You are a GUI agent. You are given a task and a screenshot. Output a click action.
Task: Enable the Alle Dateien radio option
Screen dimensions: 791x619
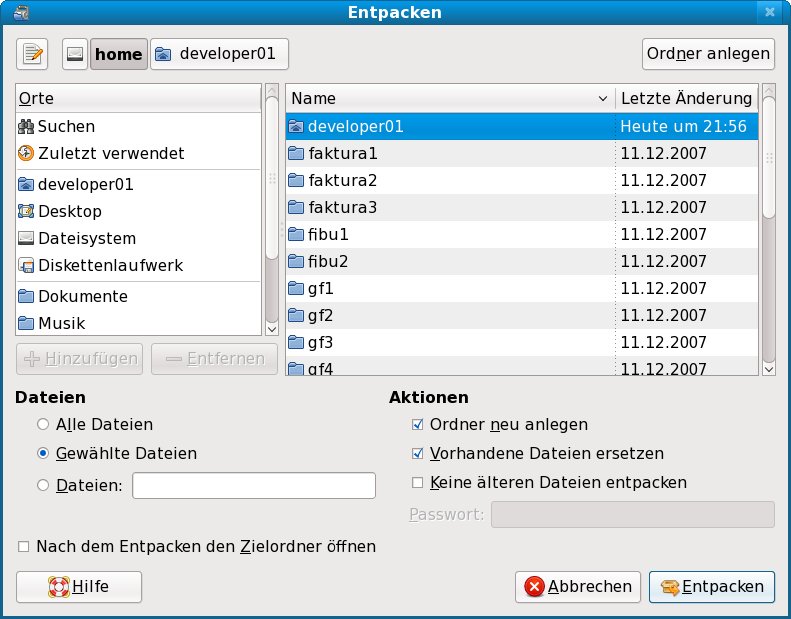pyautogui.click(x=43, y=425)
